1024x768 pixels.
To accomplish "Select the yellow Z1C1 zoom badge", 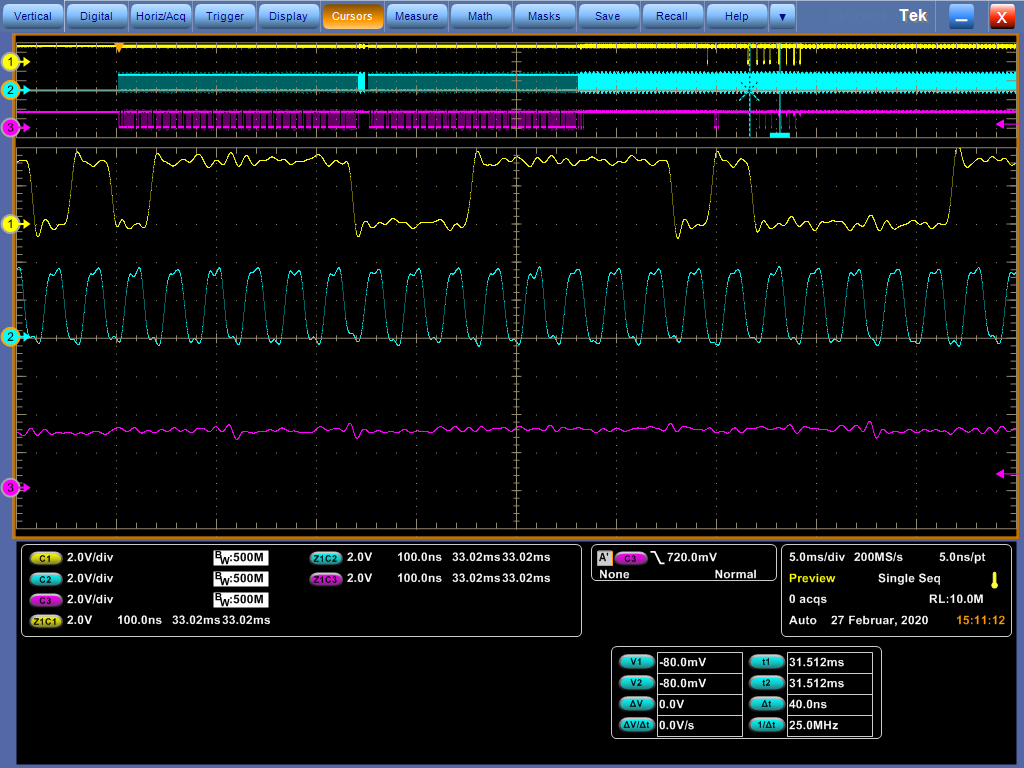I will pos(45,620).
